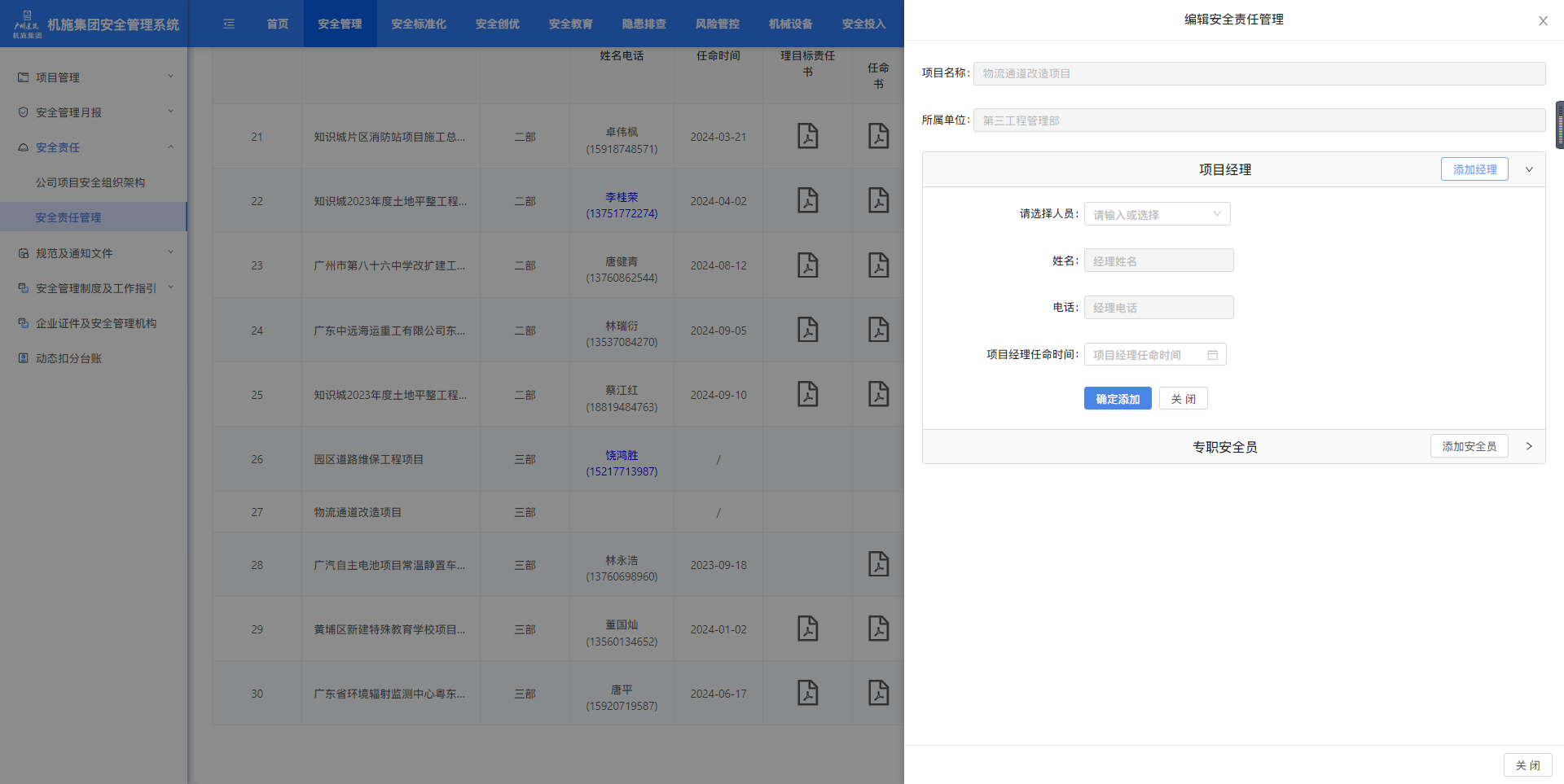Collapse the 项目经理 section chevron
This screenshot has height=784, width=1564.
pos(1529,169)
